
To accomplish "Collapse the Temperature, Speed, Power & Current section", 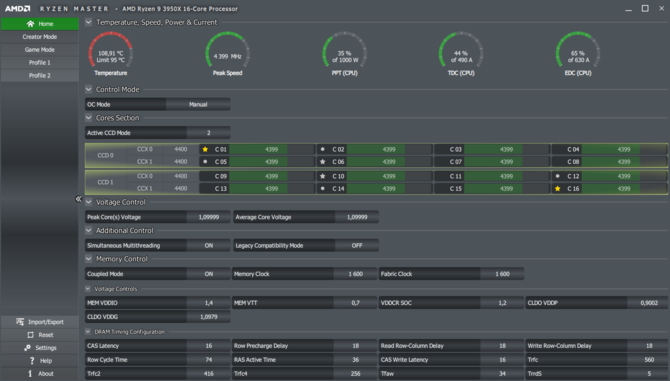I will (x=88, y=22).
